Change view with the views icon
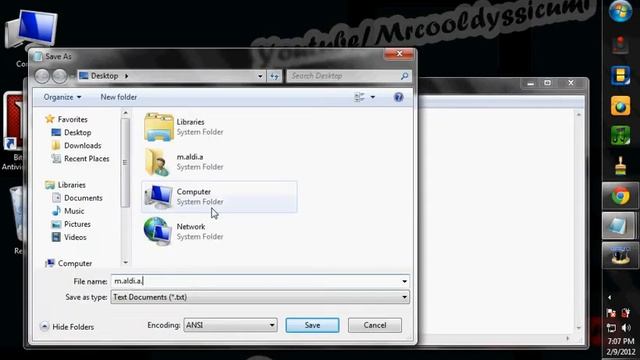This screenshot has width=640, height=360. tap(359, 97)
